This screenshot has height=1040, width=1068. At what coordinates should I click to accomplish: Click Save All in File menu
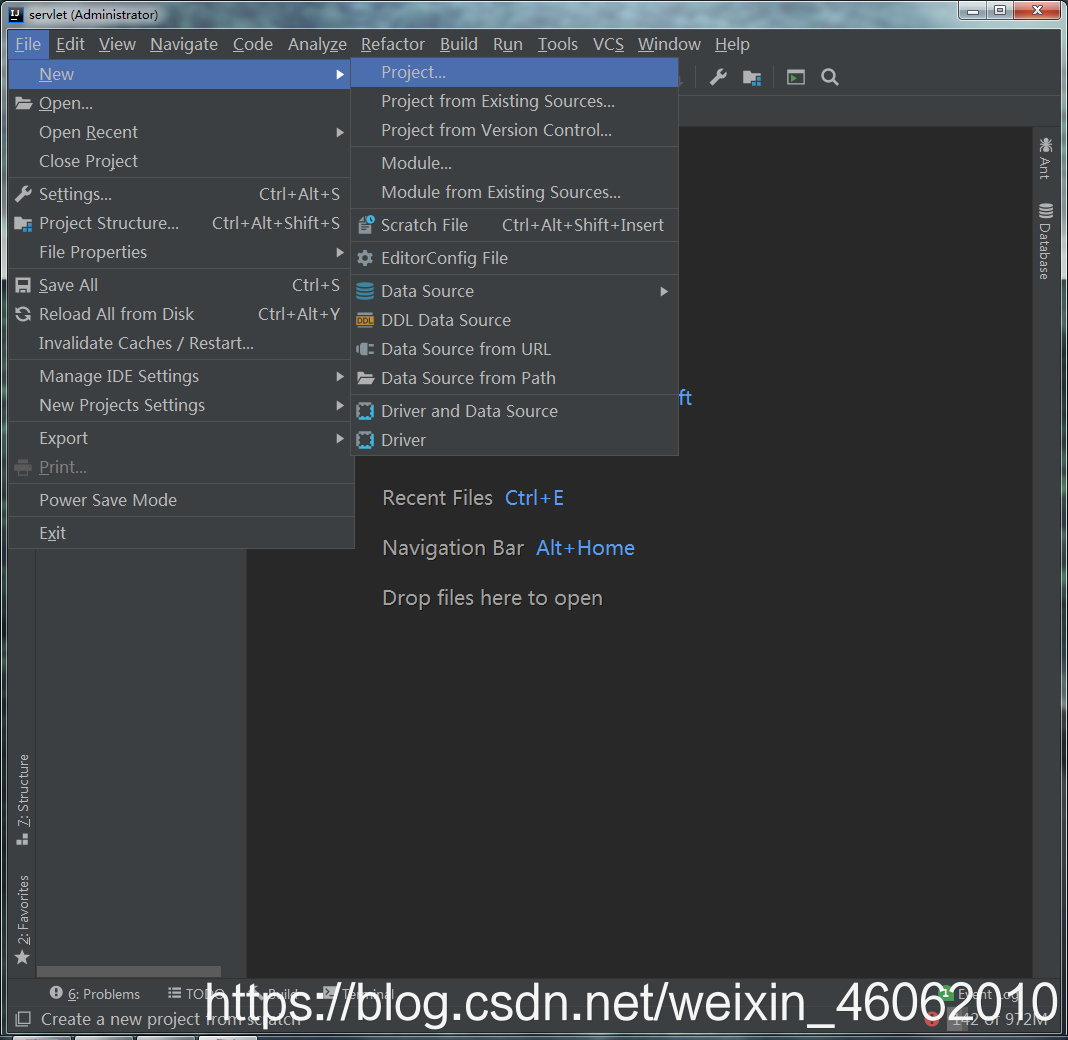pyautogui.click(x=179, y=285)
